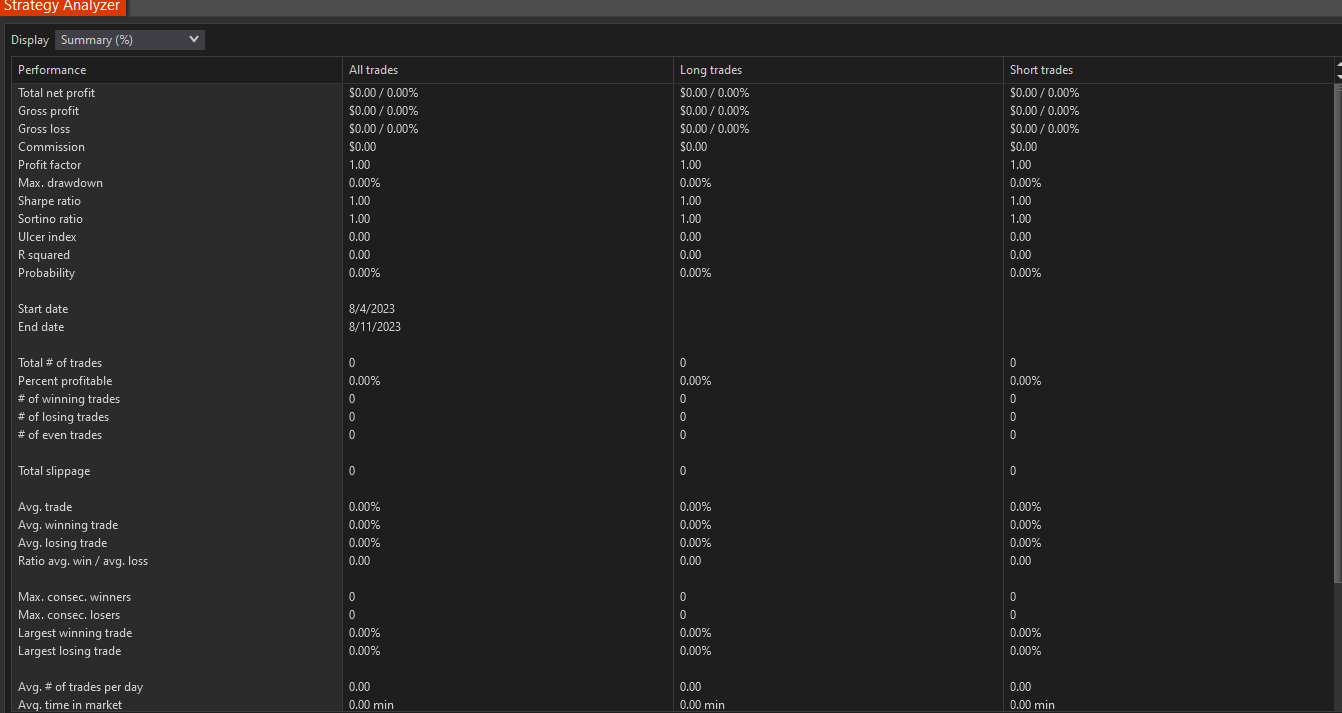The width and height of the screenshot is (1342, 713).
Task: Click the Percent profitable row label
Action: coord(65,381)
